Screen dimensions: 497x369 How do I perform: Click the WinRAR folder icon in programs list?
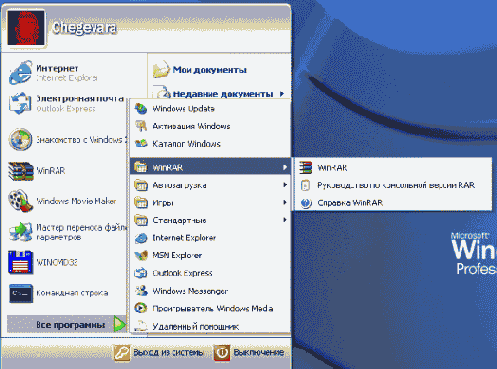tap(141, 167)
